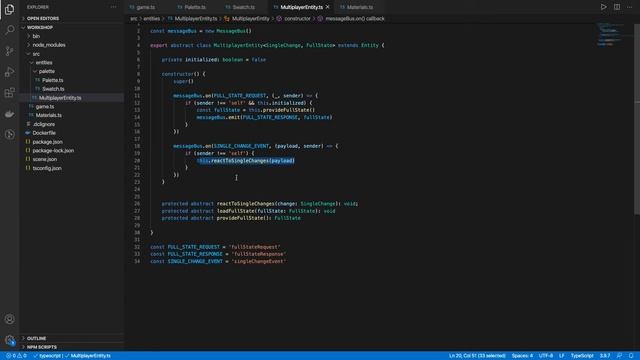Click the MultiplayerEntity.ts status bar item

[x=88, y=356]
